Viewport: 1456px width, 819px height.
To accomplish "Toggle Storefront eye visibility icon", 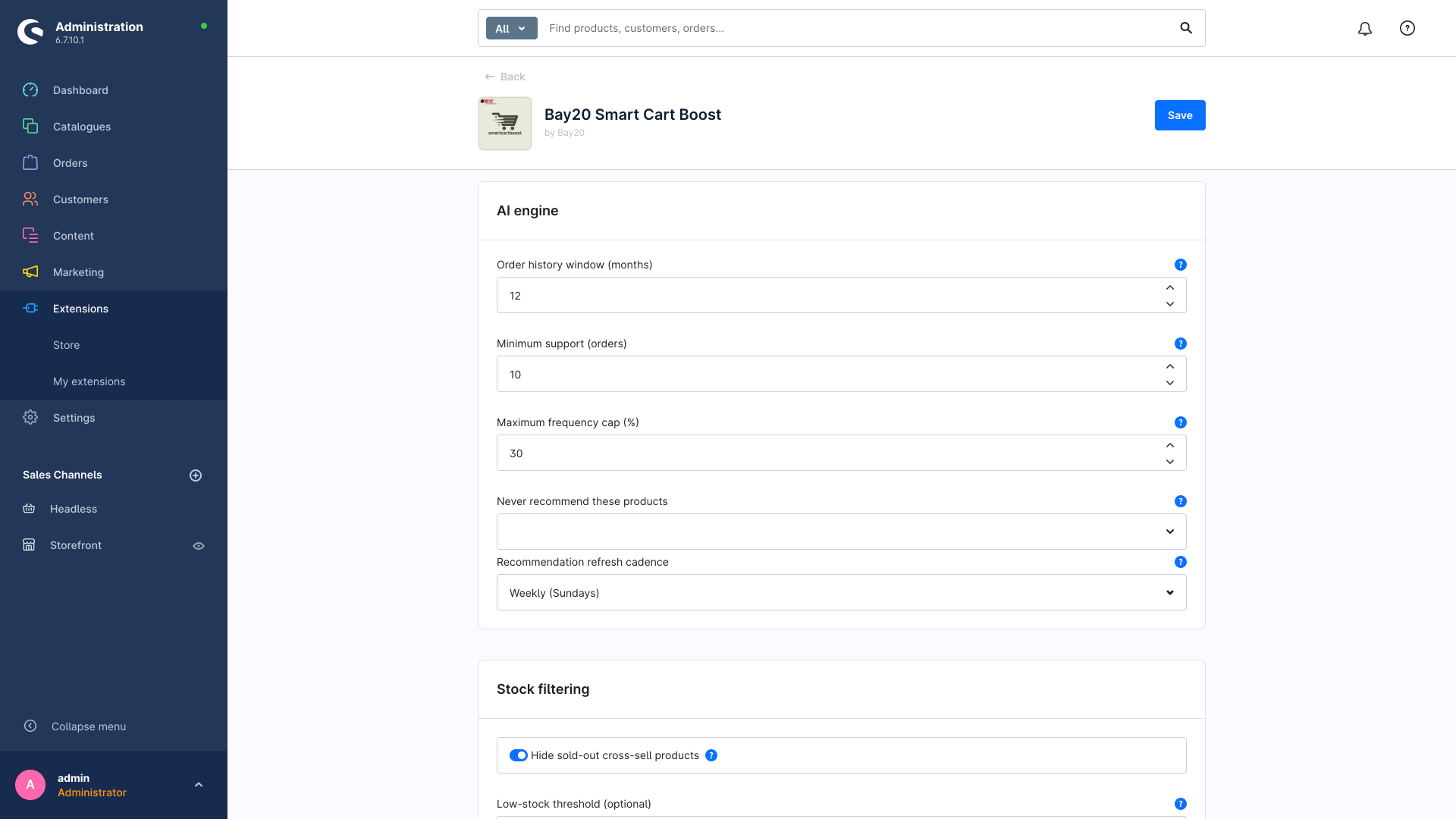I will click(199, 546).
